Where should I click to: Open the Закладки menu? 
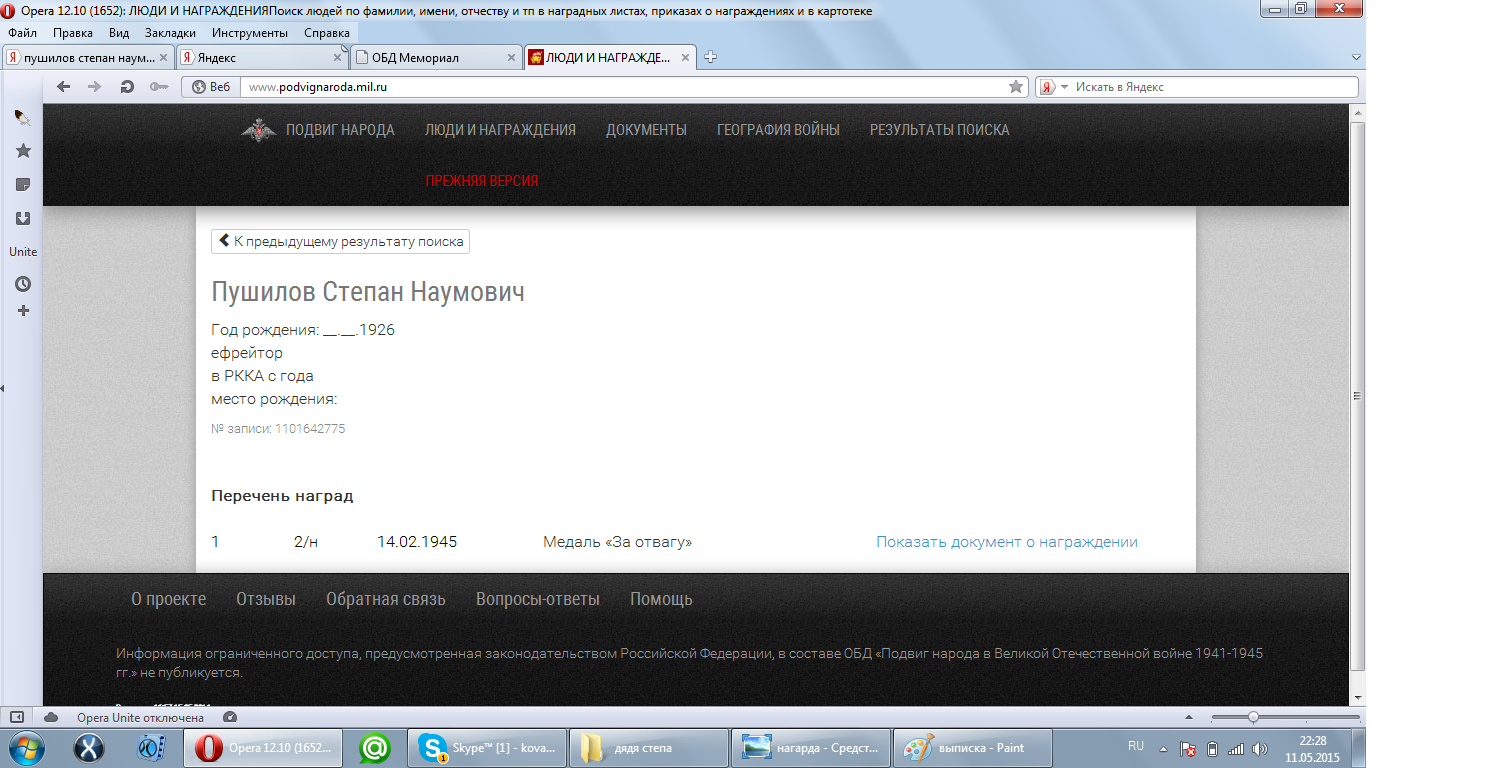170,32
